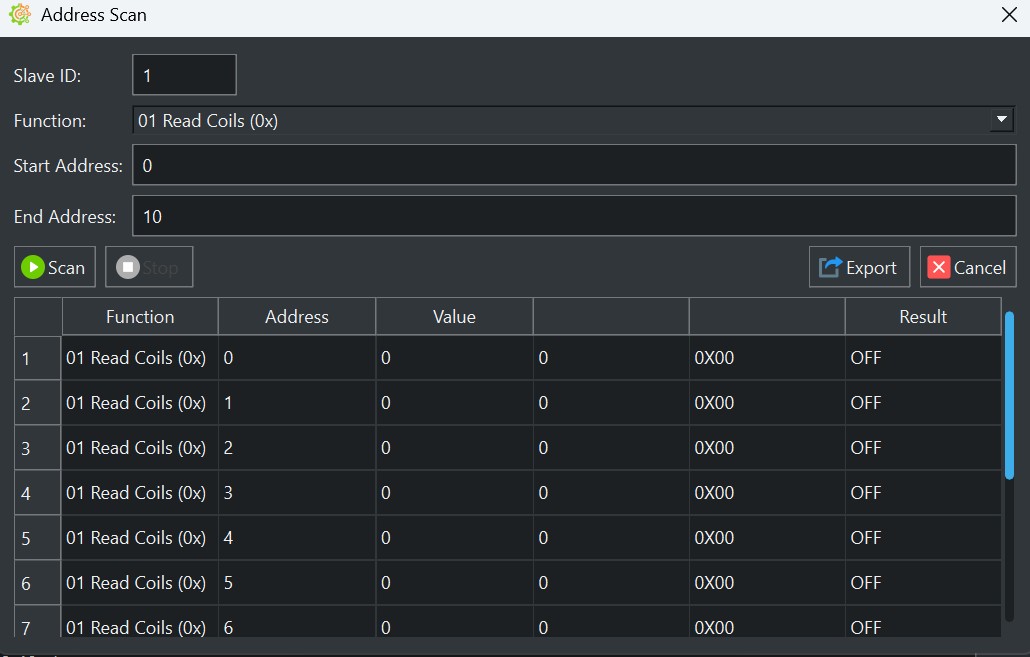This screenshot has height=657, width=1030.
Task: Click the Function column header
Action: [139, 316]
